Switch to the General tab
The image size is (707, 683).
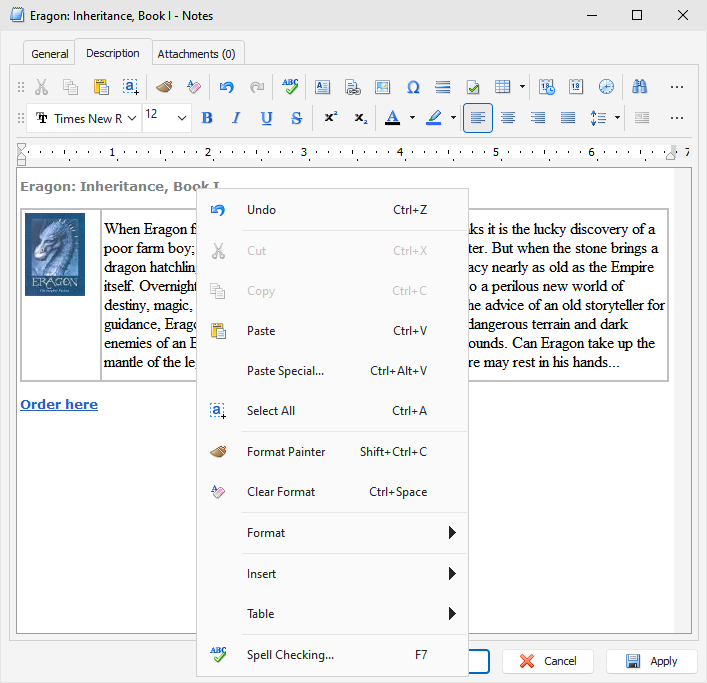[50, 54]
